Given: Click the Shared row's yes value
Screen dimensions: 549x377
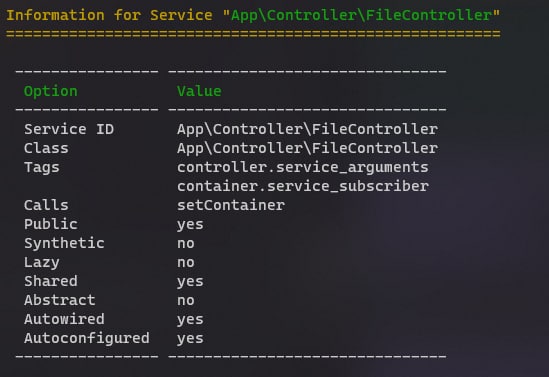Looking at the screenshot, I should [190, 282].
